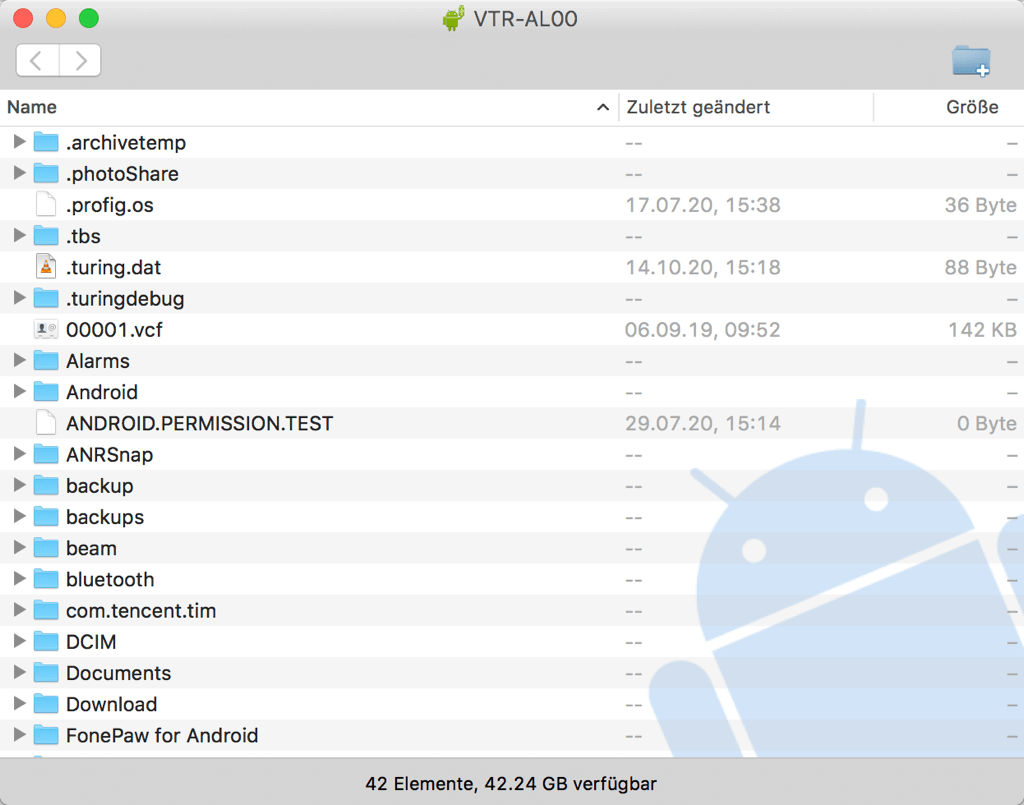The width and height of the screenshot is (1024, 805).
Task: Sort by the Name column header
Action: point(309,107)
